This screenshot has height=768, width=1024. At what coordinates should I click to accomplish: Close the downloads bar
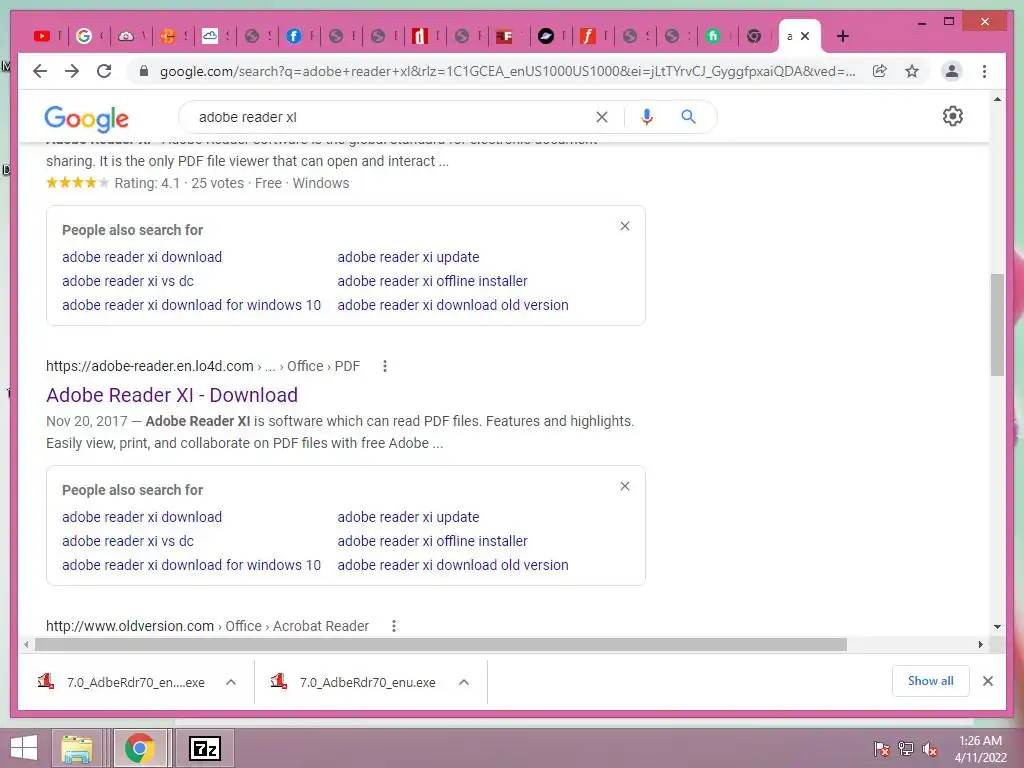coord(988,681)
